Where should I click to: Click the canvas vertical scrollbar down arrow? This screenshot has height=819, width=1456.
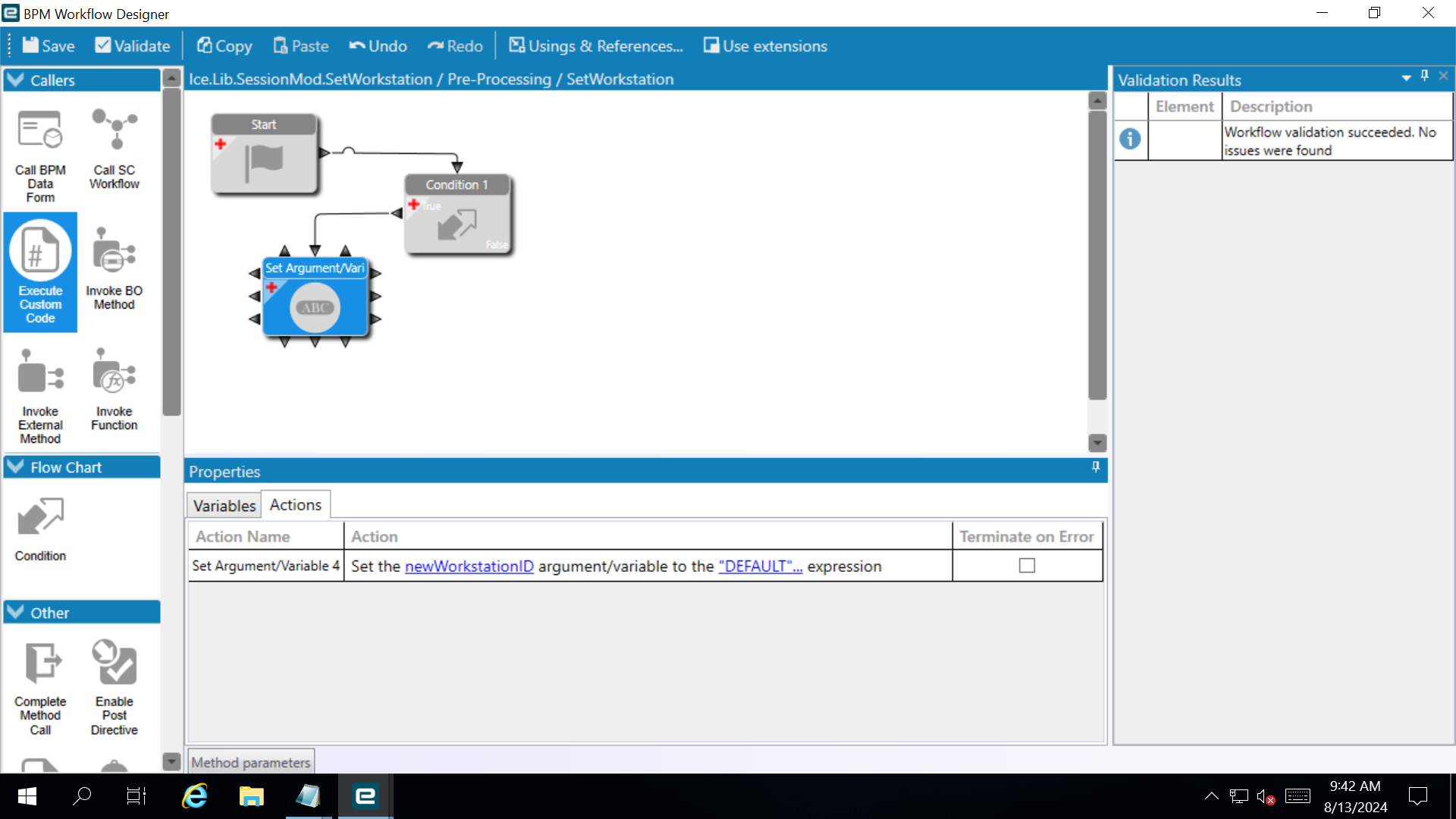coord(1097,442)
